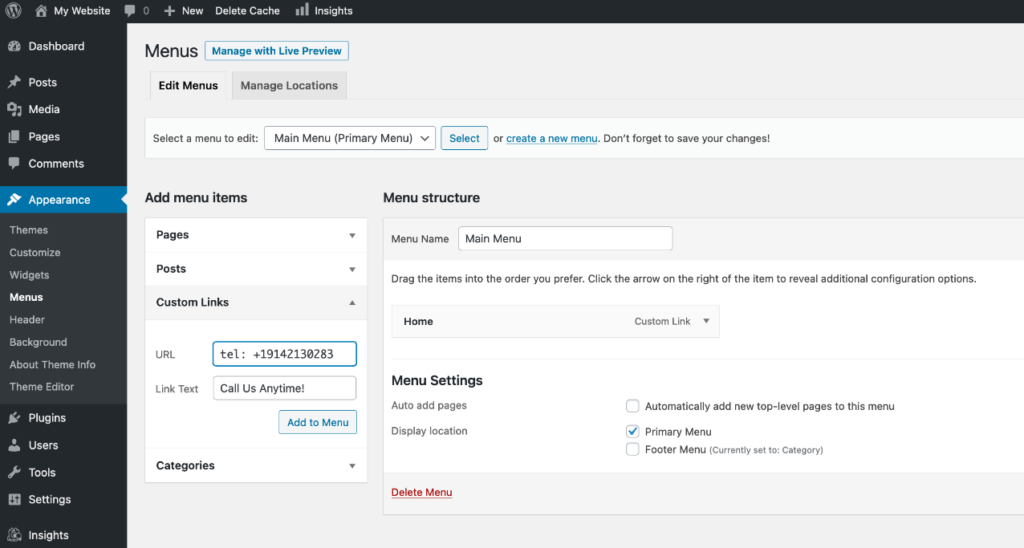Open the menu selection dropdown
1024x548 pixels.
(349, 138)
